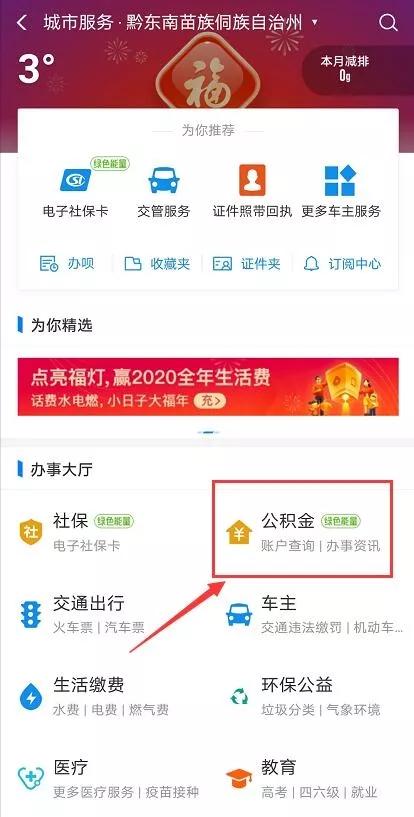Tap the back arrow icon
This screenshot has height=817, width=414.
coord(22,23)
